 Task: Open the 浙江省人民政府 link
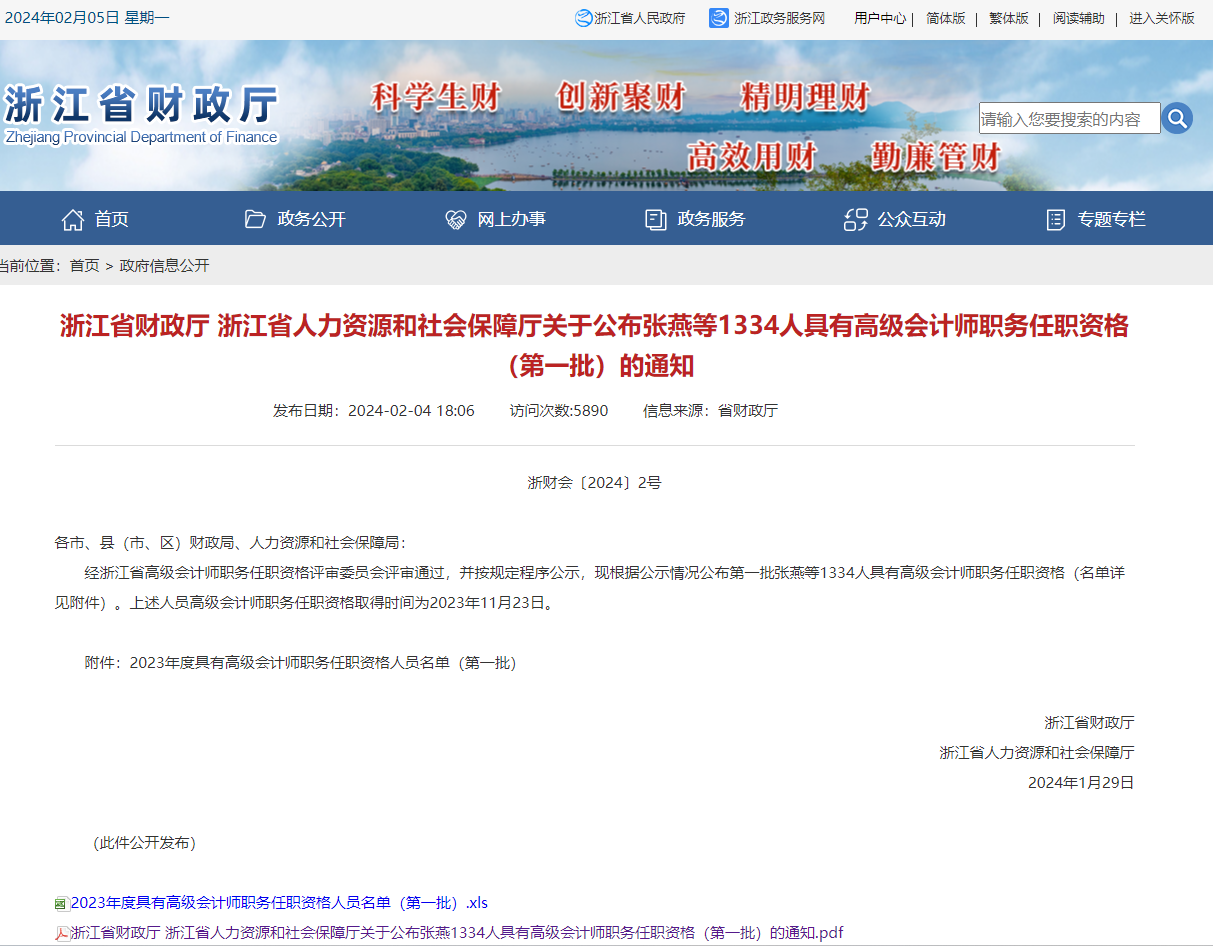pos(640,18)
